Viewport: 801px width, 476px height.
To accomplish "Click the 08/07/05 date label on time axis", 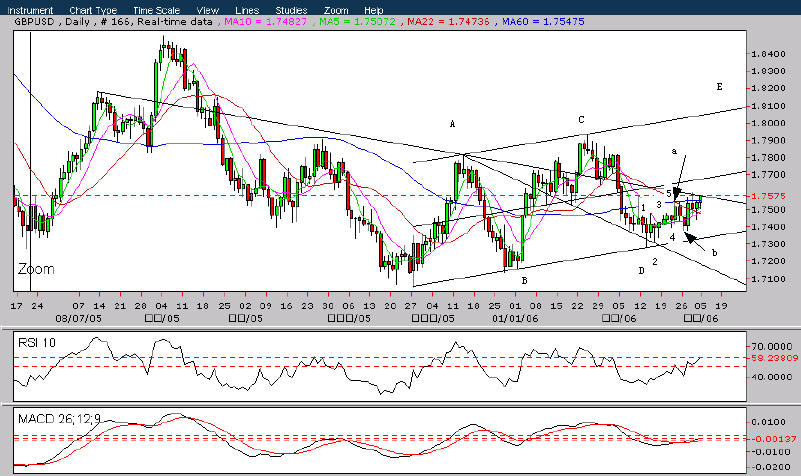I will point(78,318).
